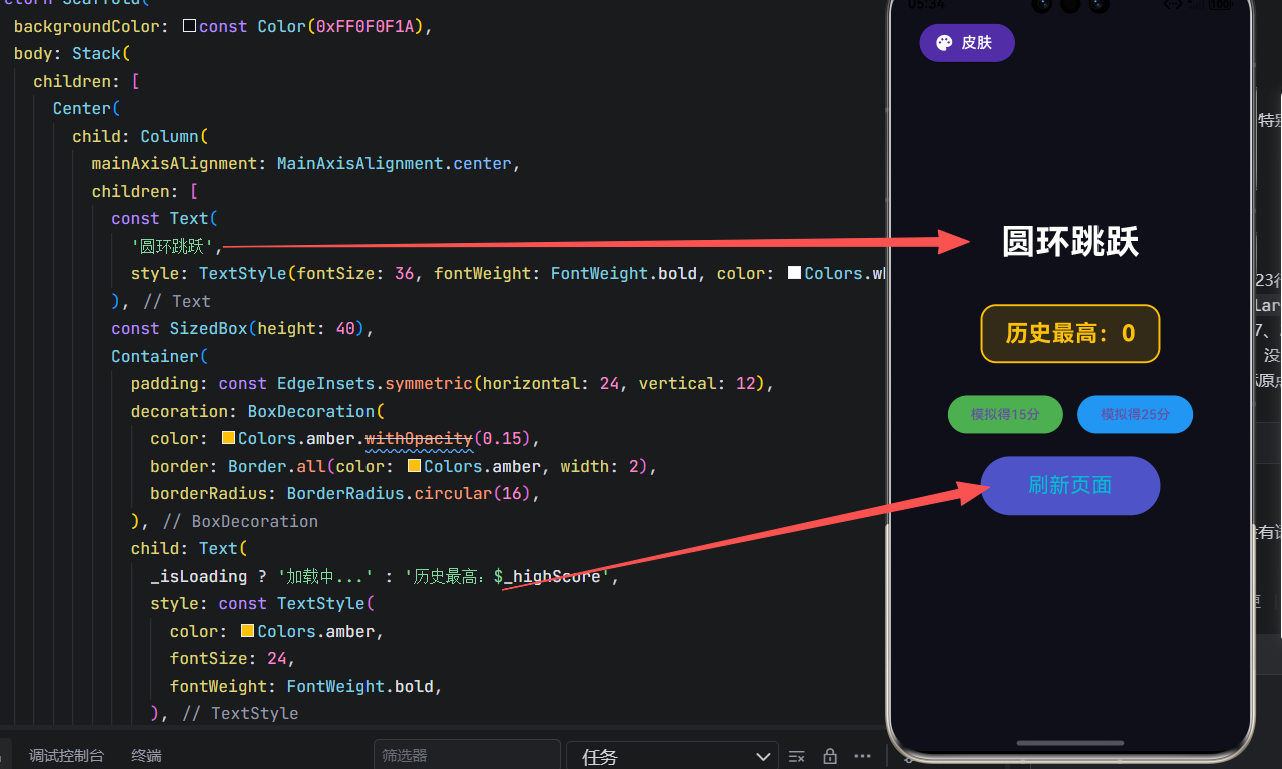Click 'child: Column(' in code
Screen dimensions: 1282x769
(140, 136)
